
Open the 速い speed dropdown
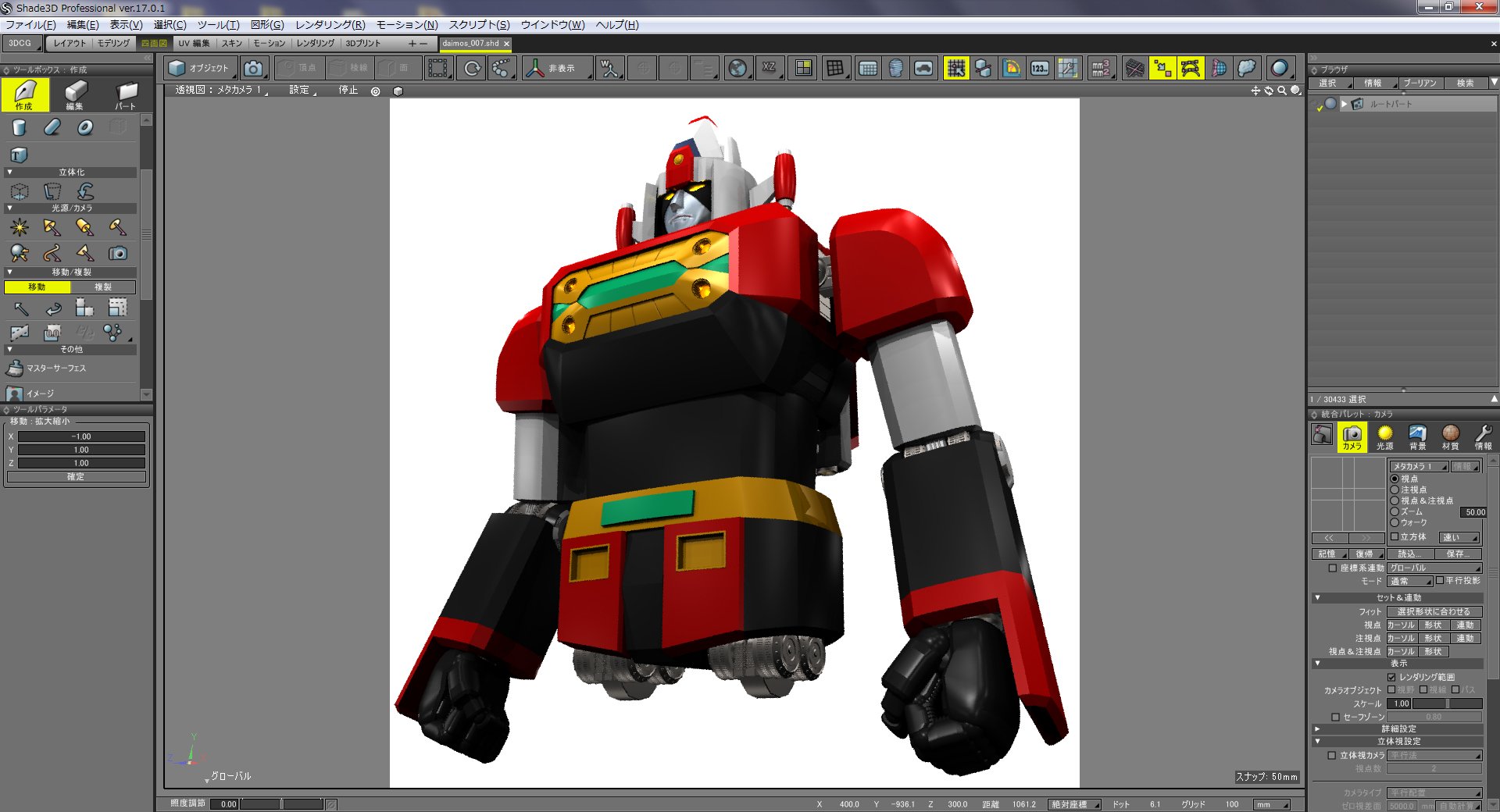1459,537
